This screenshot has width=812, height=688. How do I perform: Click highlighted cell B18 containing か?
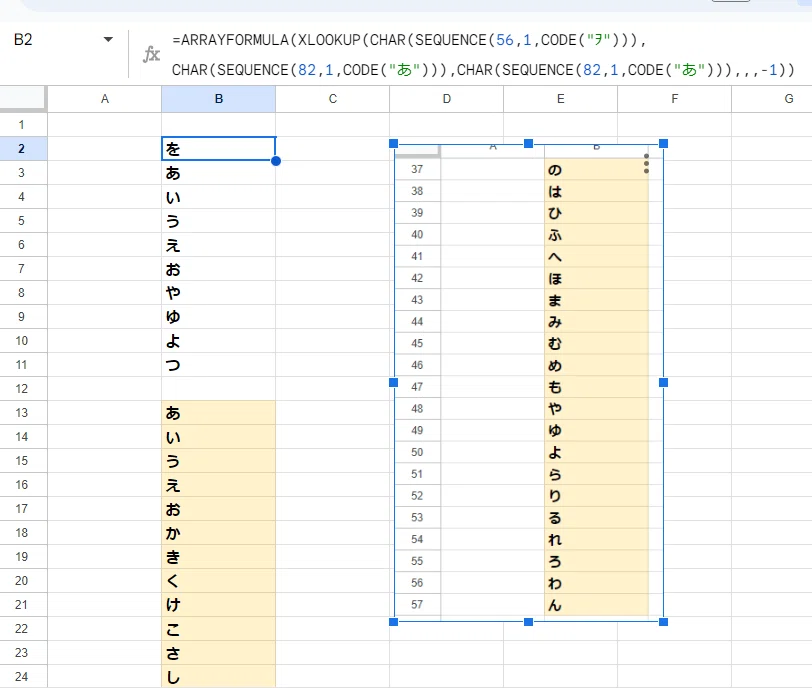tap(219, 533)
